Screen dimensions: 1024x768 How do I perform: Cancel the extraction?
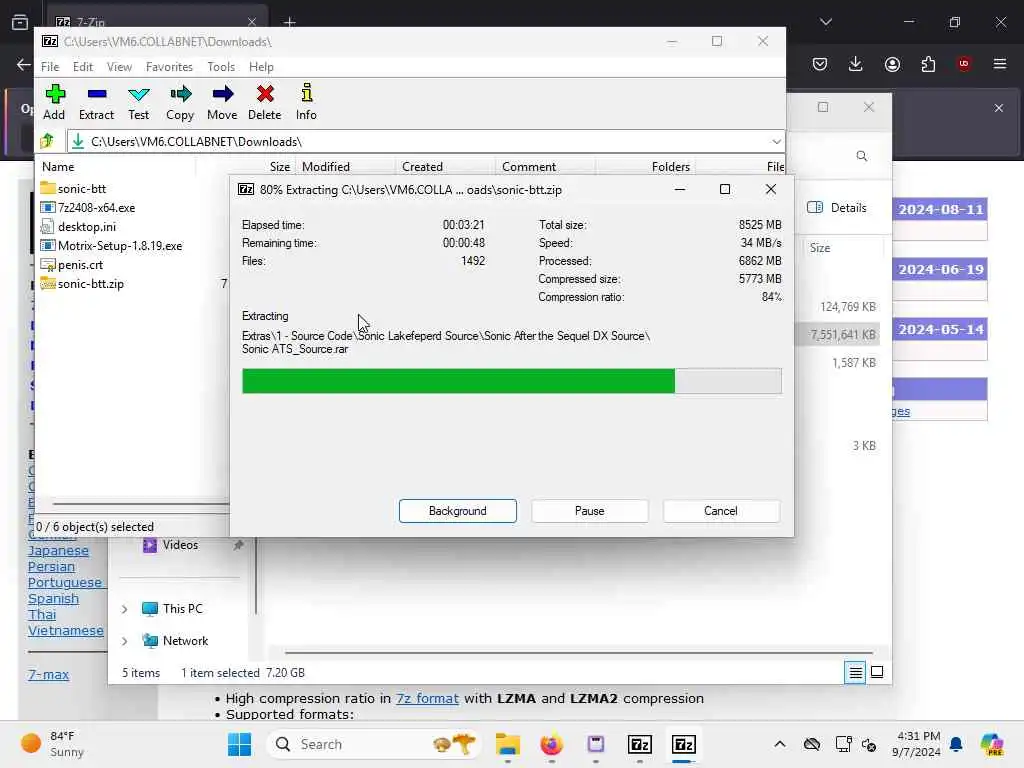point(720,511)
